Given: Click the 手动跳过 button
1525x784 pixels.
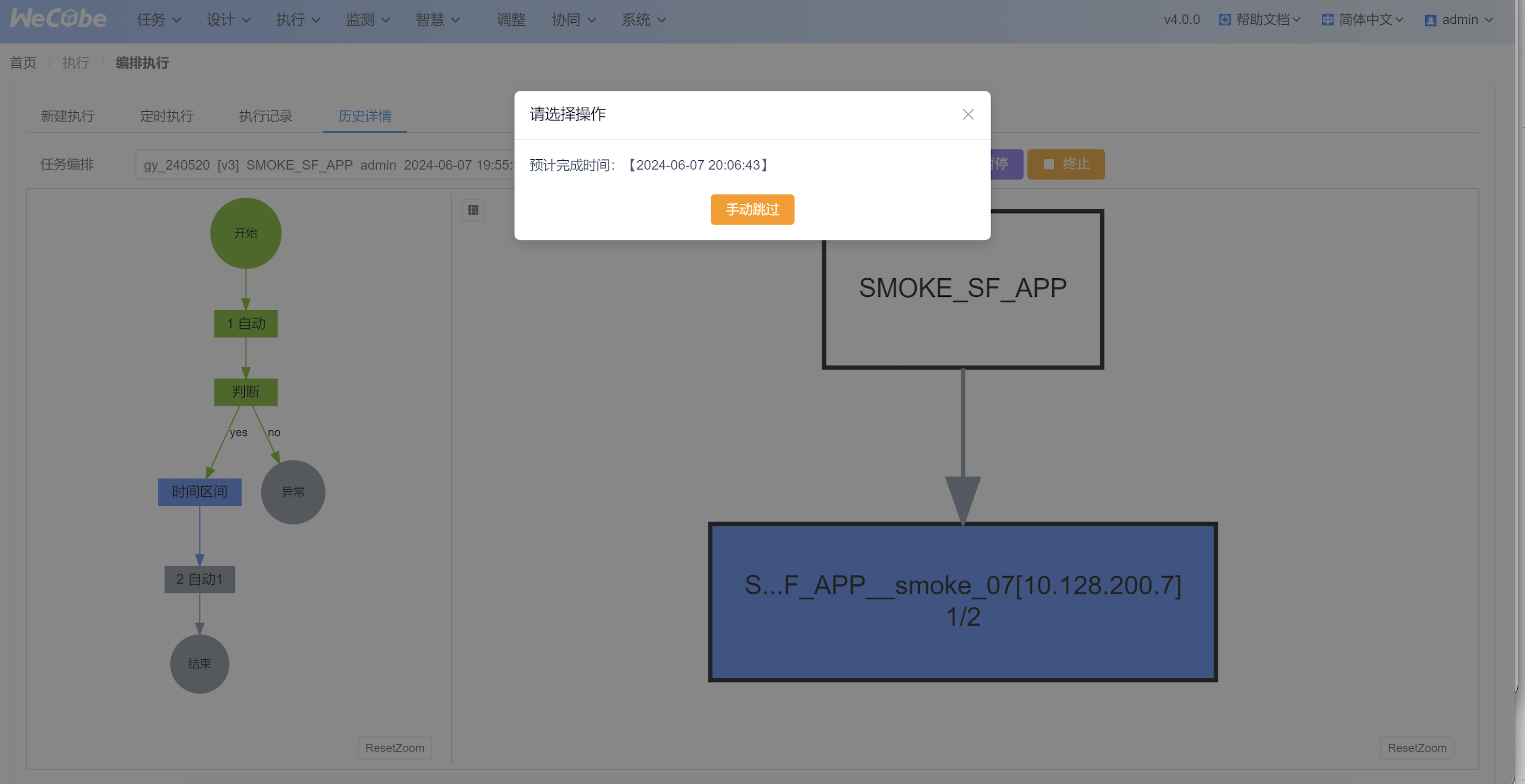Looking at the screenshot, I should (752, 209).
